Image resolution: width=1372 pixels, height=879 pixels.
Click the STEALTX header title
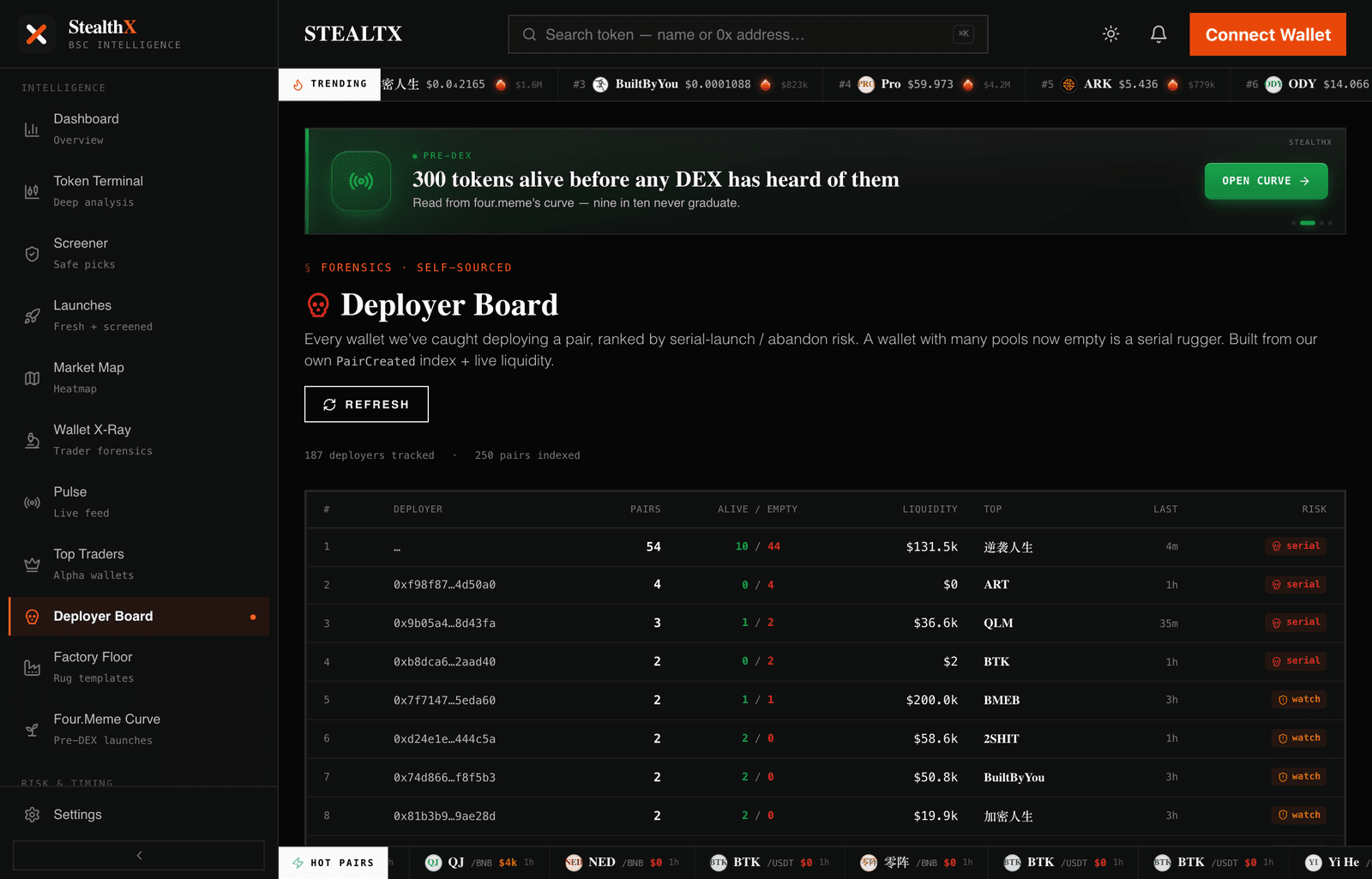pyautogui.click(x=353, y=34)
